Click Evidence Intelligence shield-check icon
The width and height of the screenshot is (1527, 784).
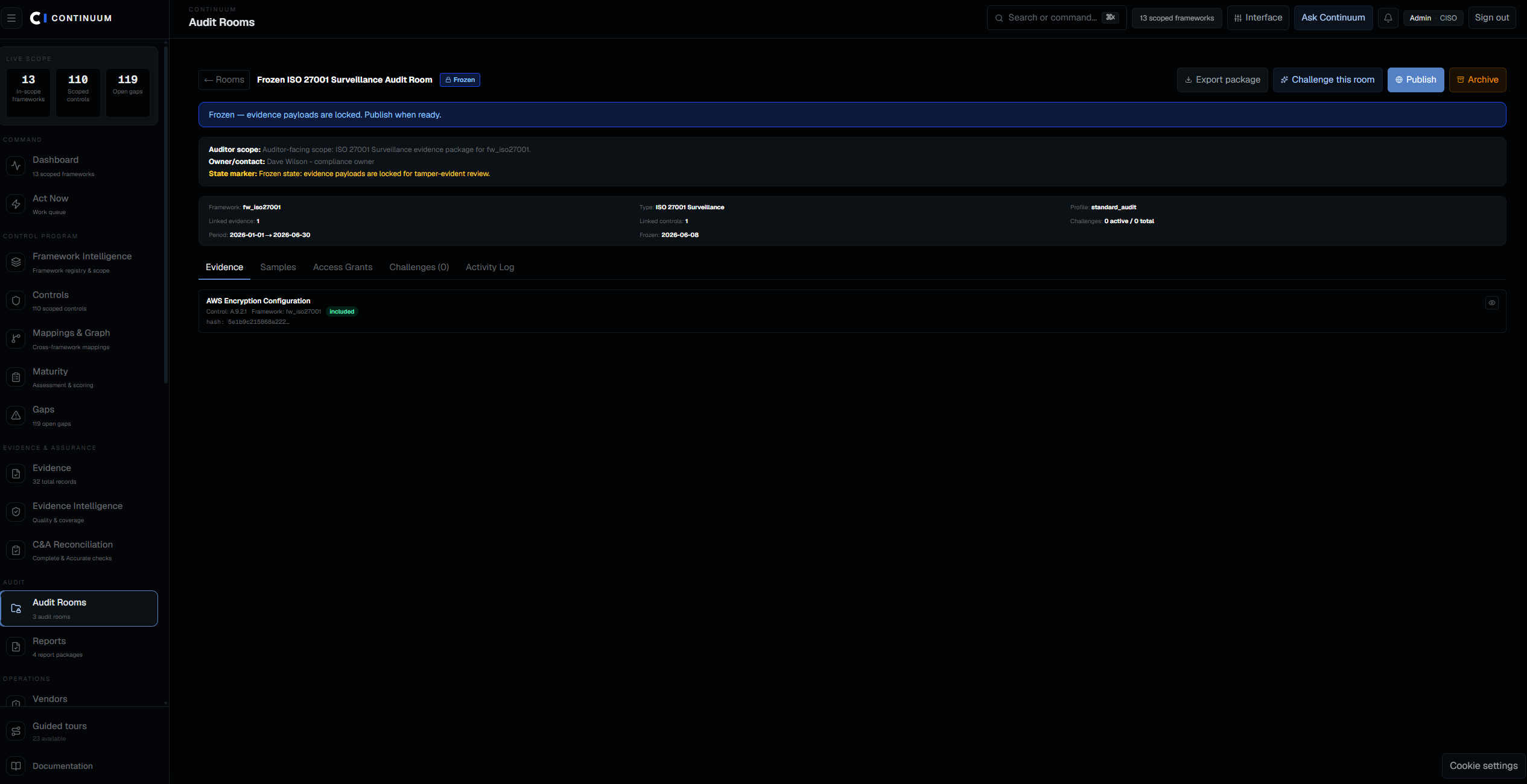point(16,511)
